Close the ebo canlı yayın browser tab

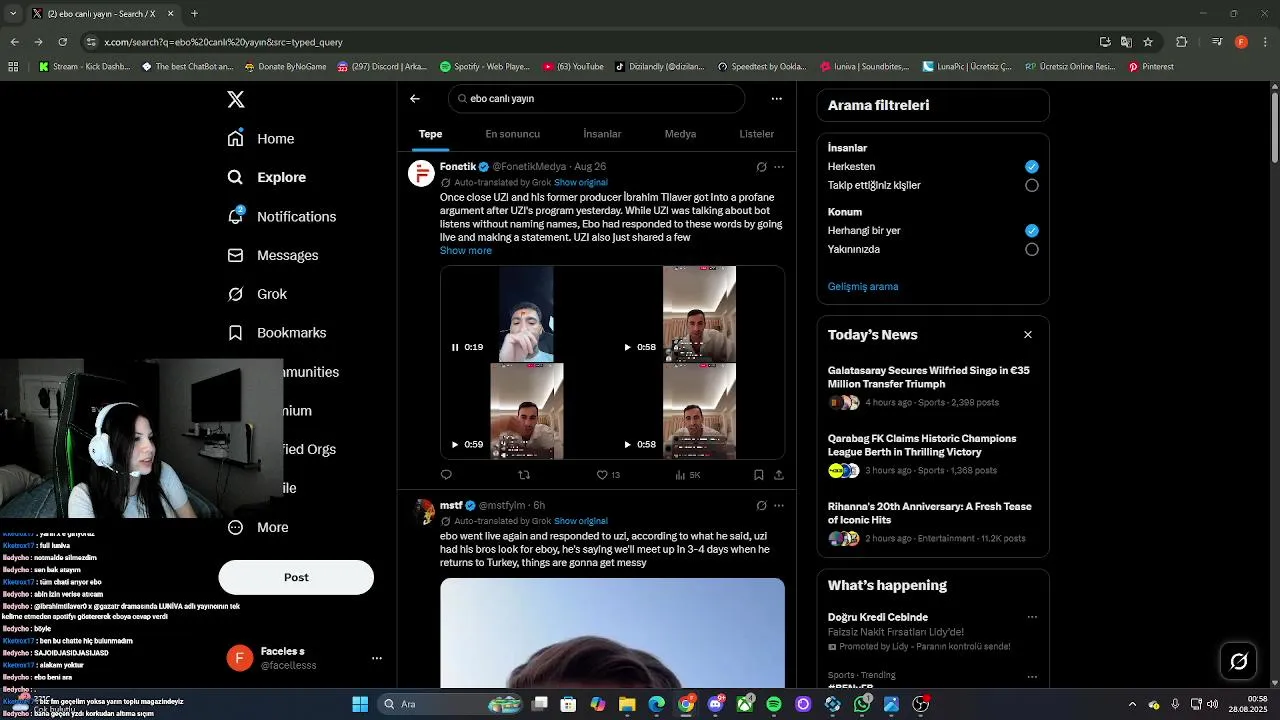click(x=170, y=14)
